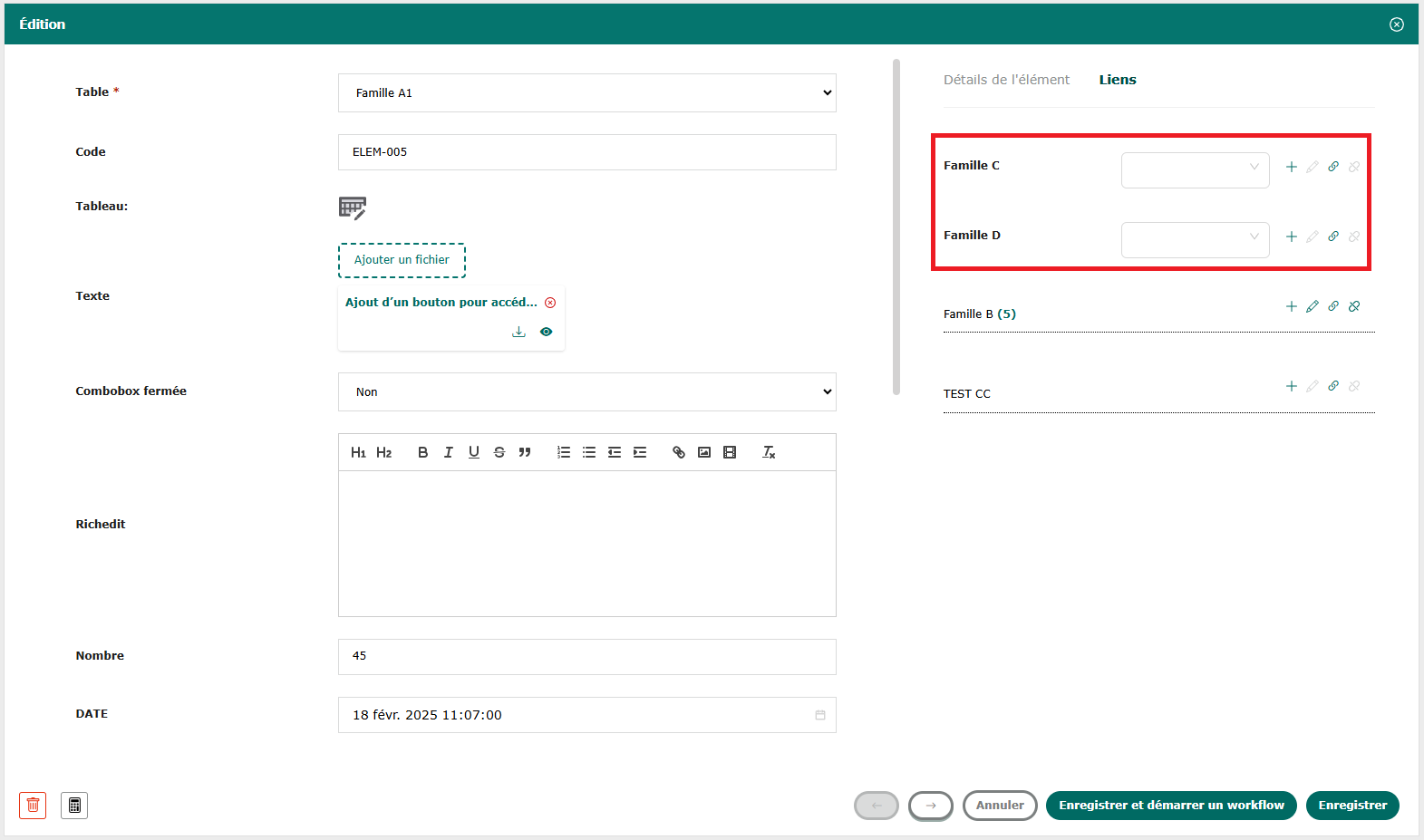Viewport: 1424px width, 840px height.
Task: Open the Tableau grid editor icon
Action: tap(352, 208)
